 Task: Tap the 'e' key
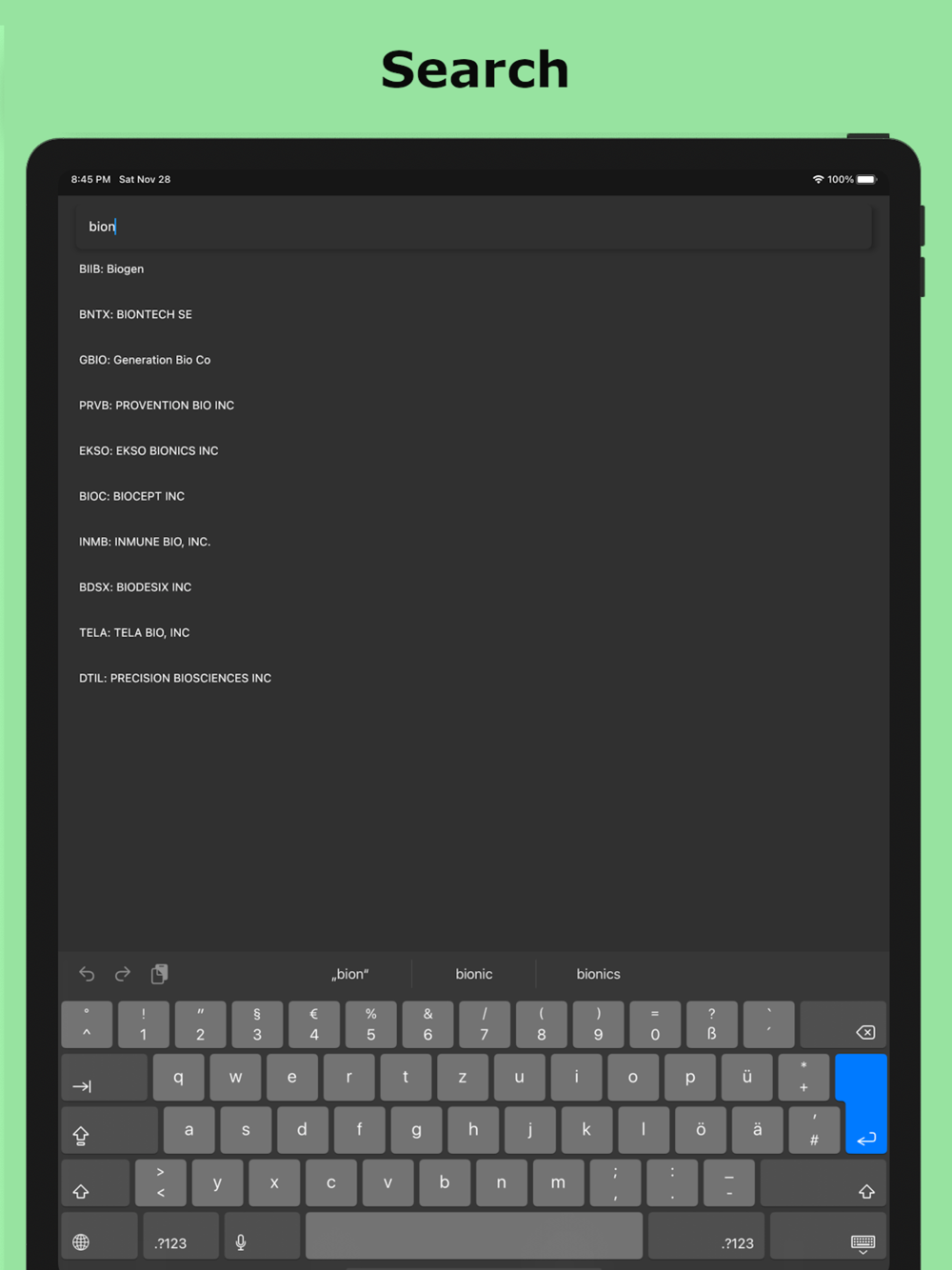coord(292,1077)
